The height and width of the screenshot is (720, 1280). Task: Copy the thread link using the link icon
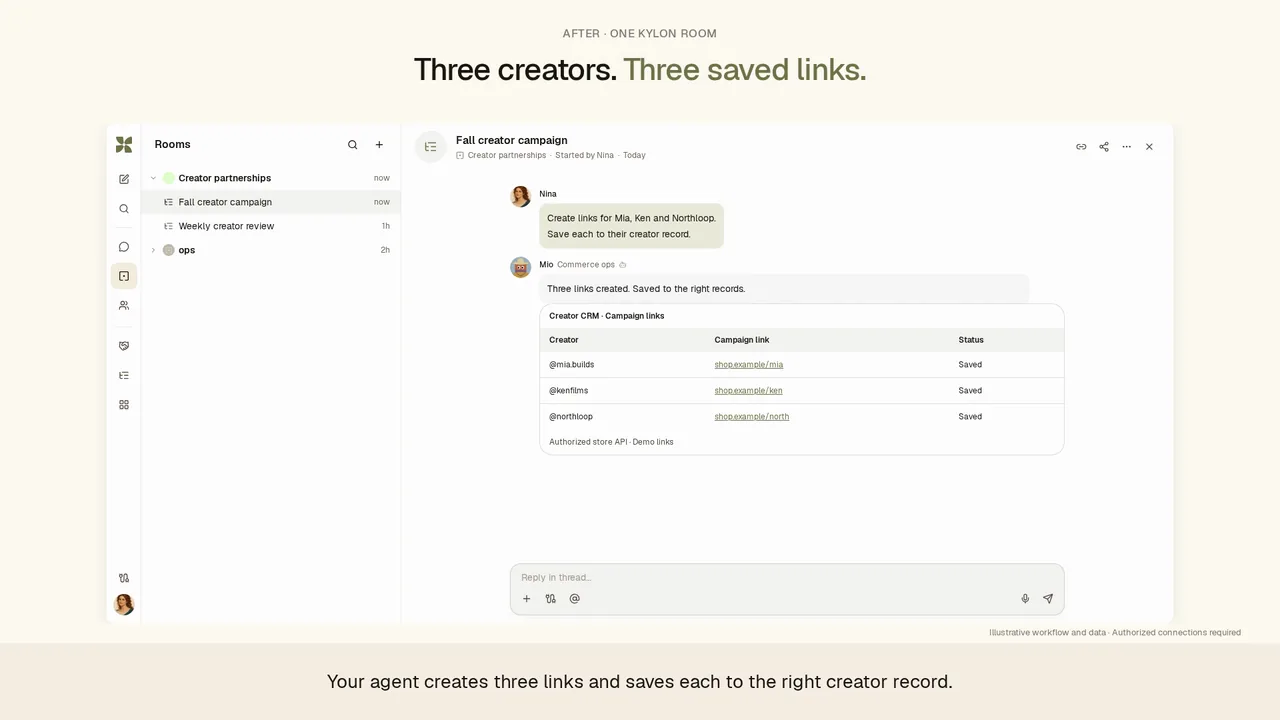click(x=1081, y=147)
